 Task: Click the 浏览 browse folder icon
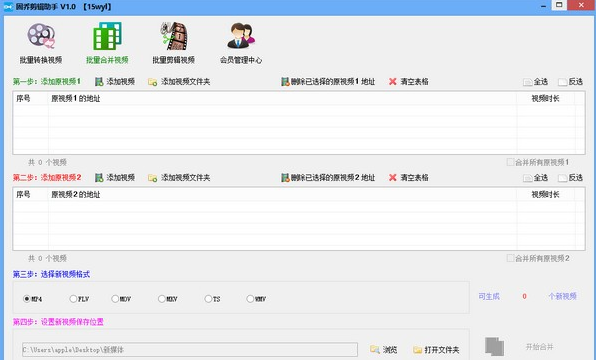click(x=375, y=349)
